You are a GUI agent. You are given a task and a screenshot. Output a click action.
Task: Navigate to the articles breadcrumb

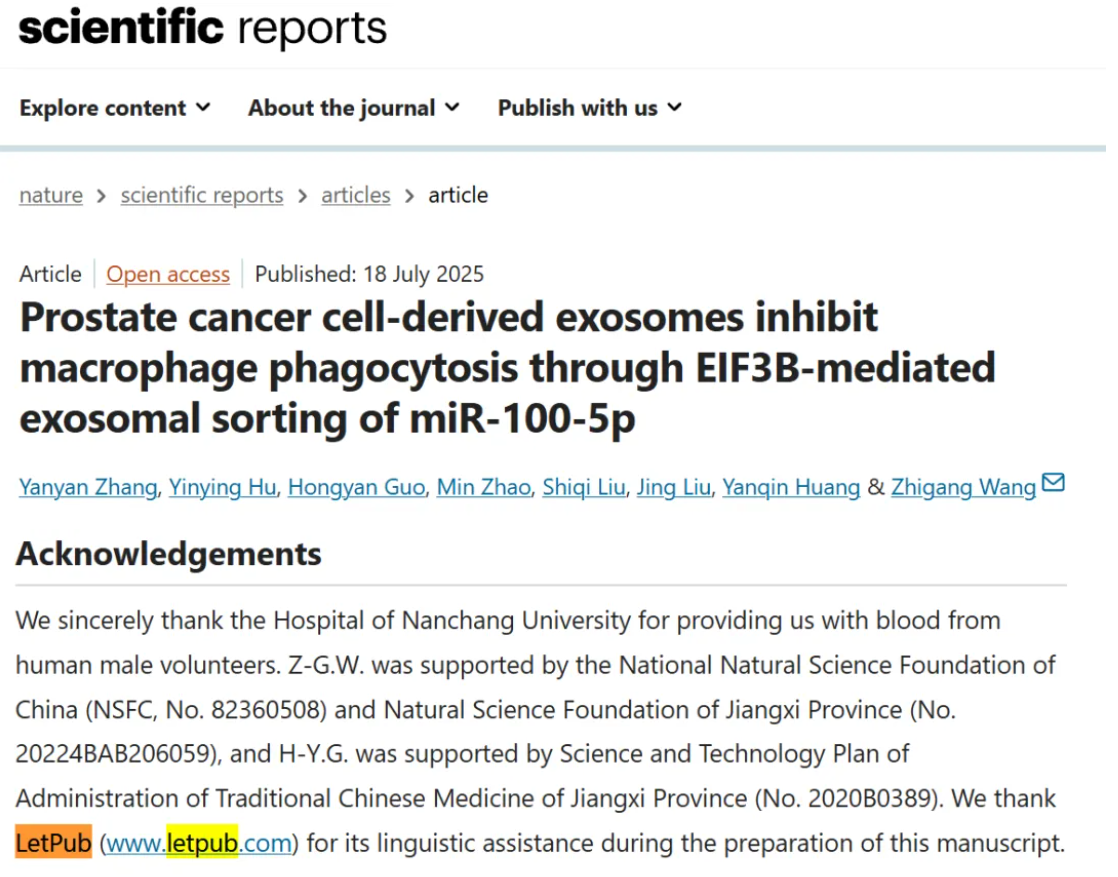pos(355,195)
